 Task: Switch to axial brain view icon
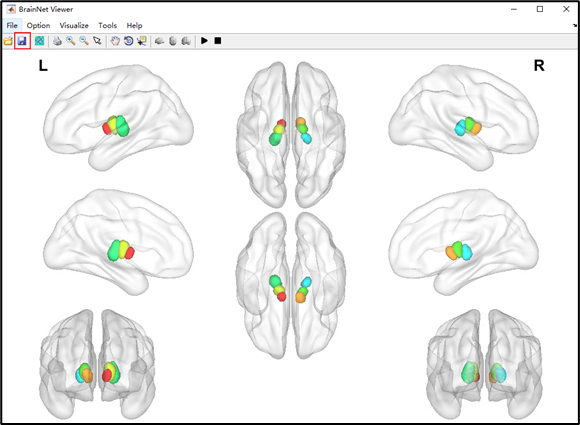pos(173,41)
